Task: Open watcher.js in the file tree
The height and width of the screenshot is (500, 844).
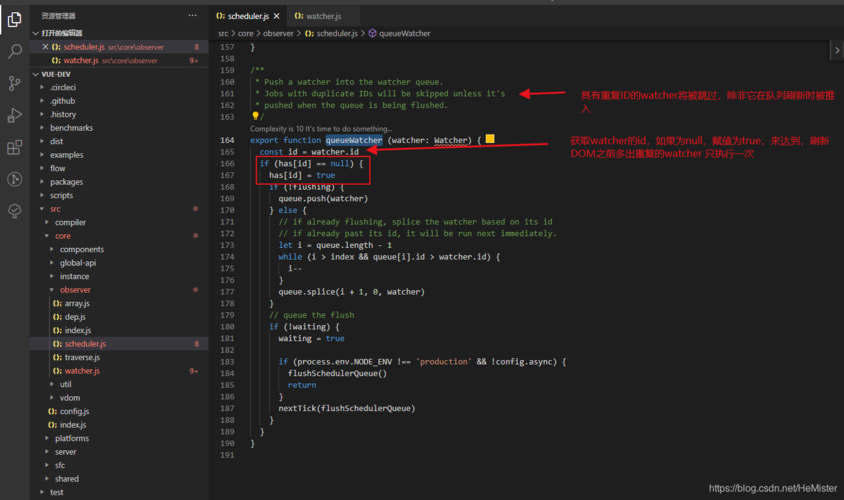Action: click(82, 371)
